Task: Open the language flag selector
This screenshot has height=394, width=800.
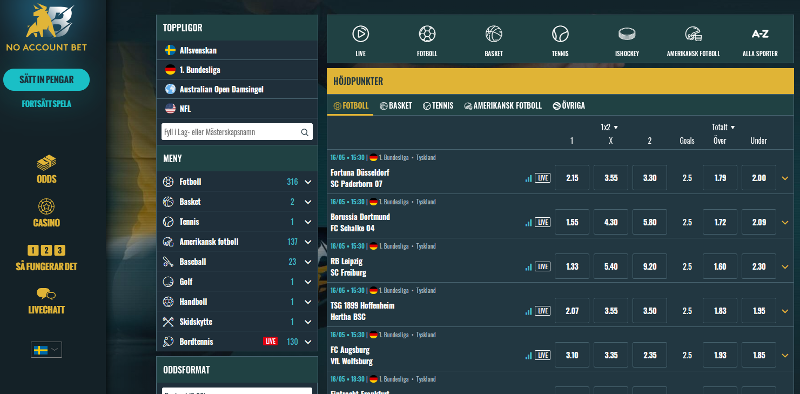Action: coord(46,350)
